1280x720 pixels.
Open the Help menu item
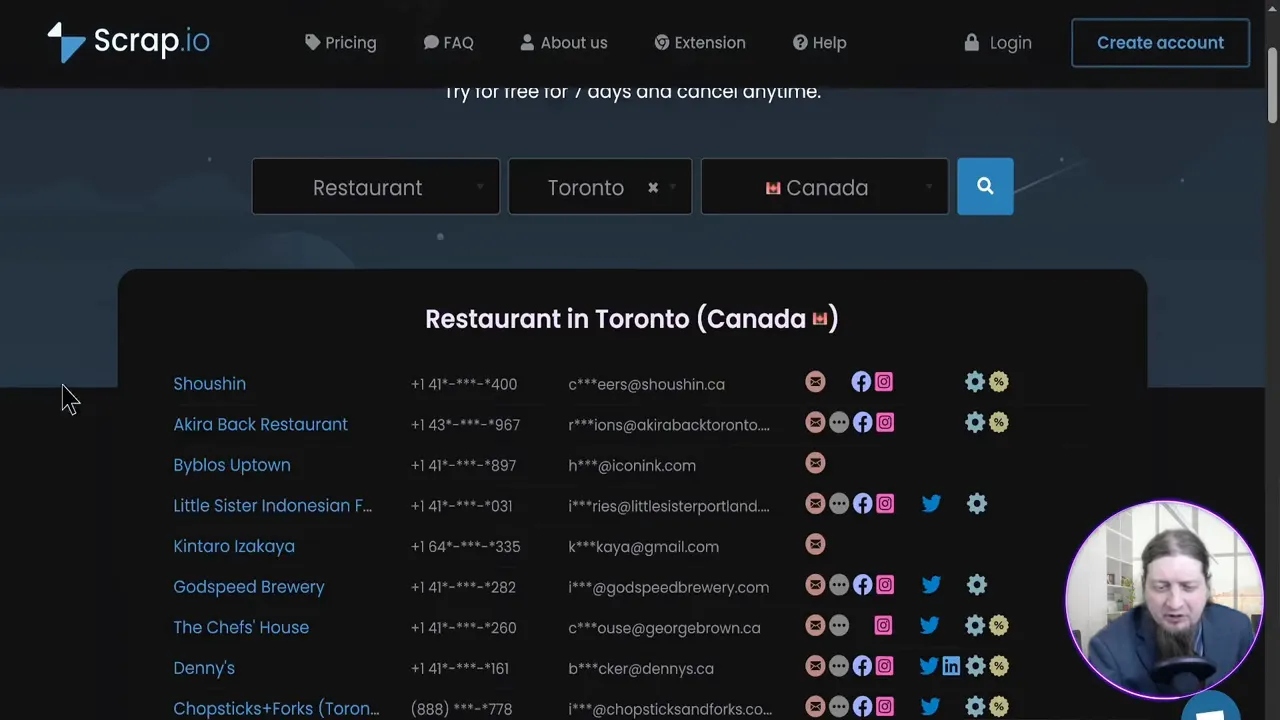[820, 43]
